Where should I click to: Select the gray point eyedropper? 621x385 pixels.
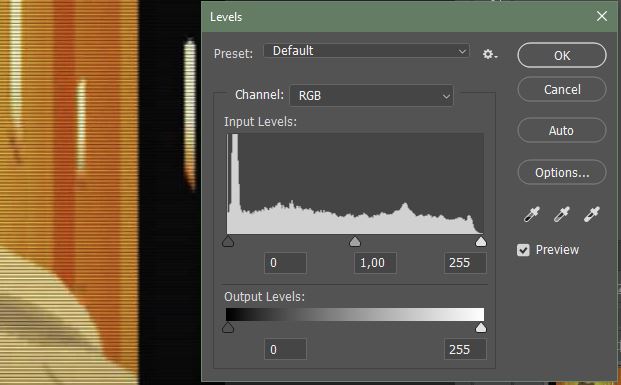coord(562,214)
